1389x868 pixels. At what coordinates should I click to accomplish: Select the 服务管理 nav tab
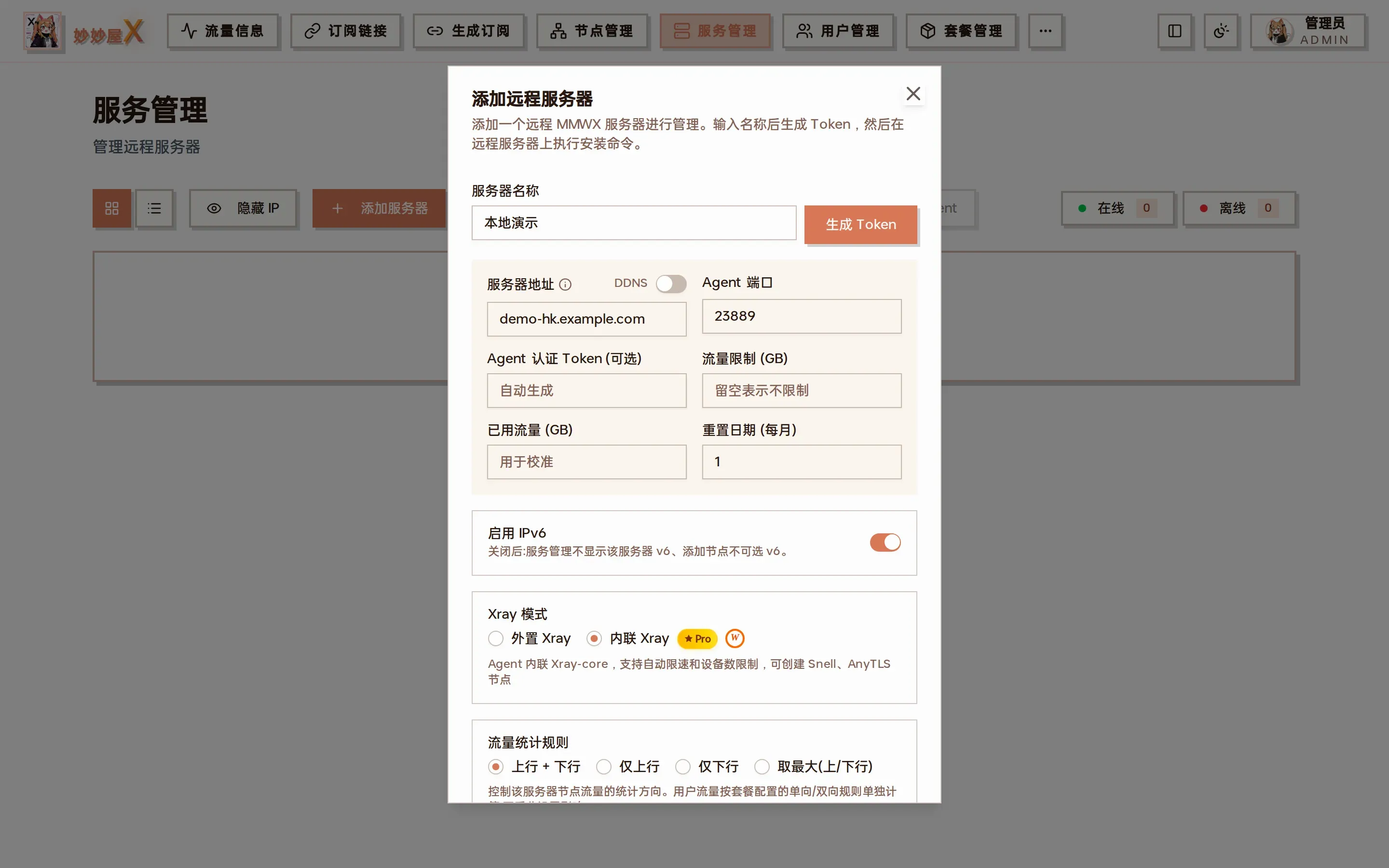(x=715, y=31)
